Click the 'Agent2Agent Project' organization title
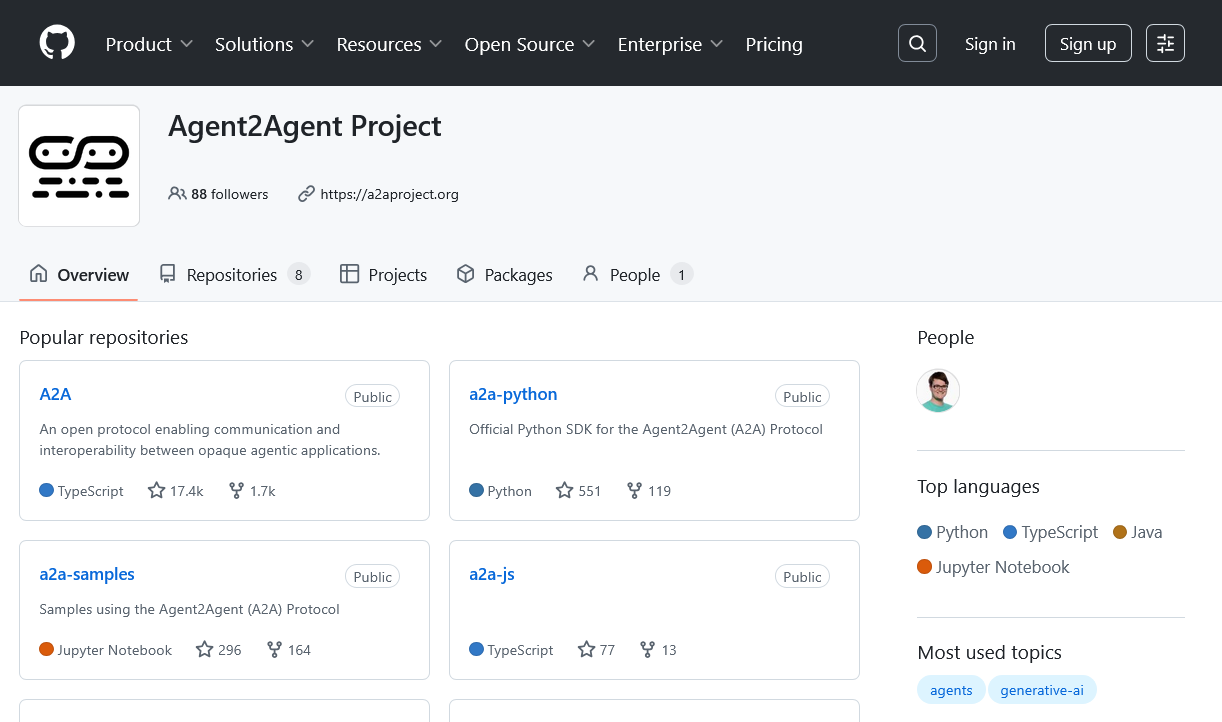This screenshot has height=722, width=1222. (x=305, y=126)
